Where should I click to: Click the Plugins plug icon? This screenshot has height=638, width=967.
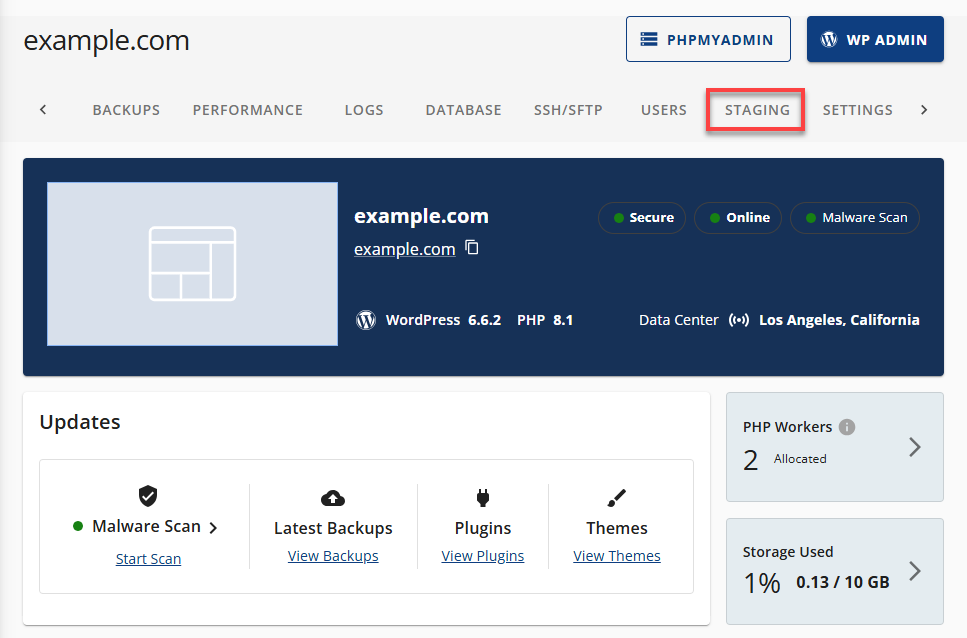[483, 497]
